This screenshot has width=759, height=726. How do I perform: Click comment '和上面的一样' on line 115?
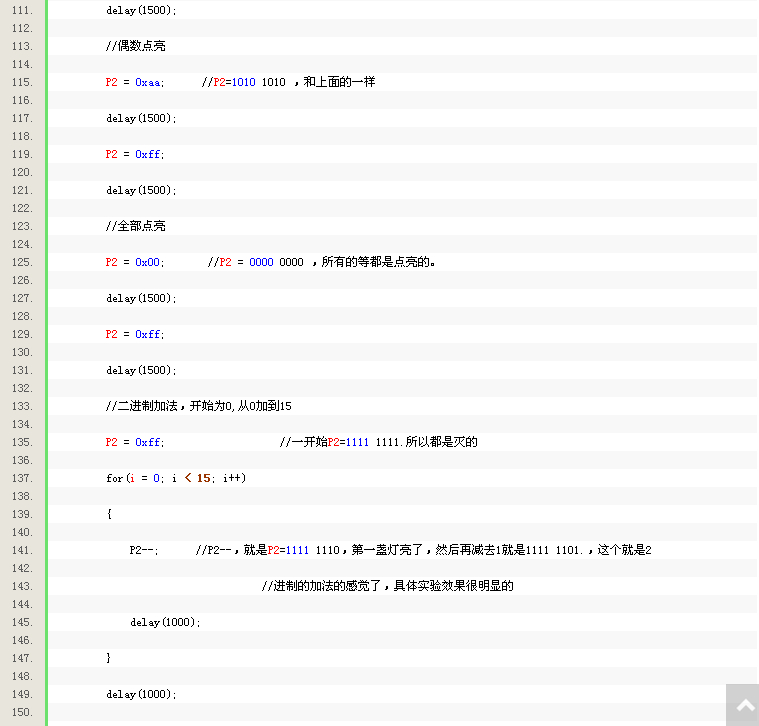click(339, 82)
